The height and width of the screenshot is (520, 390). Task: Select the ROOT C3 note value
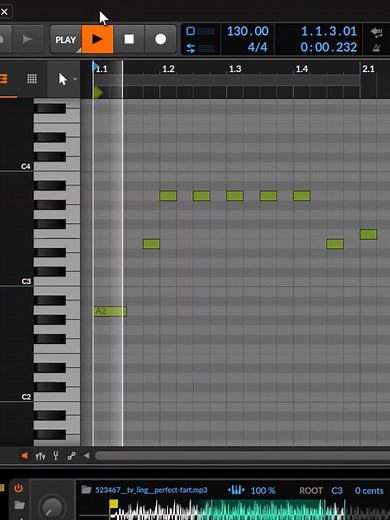coord(337,491)
